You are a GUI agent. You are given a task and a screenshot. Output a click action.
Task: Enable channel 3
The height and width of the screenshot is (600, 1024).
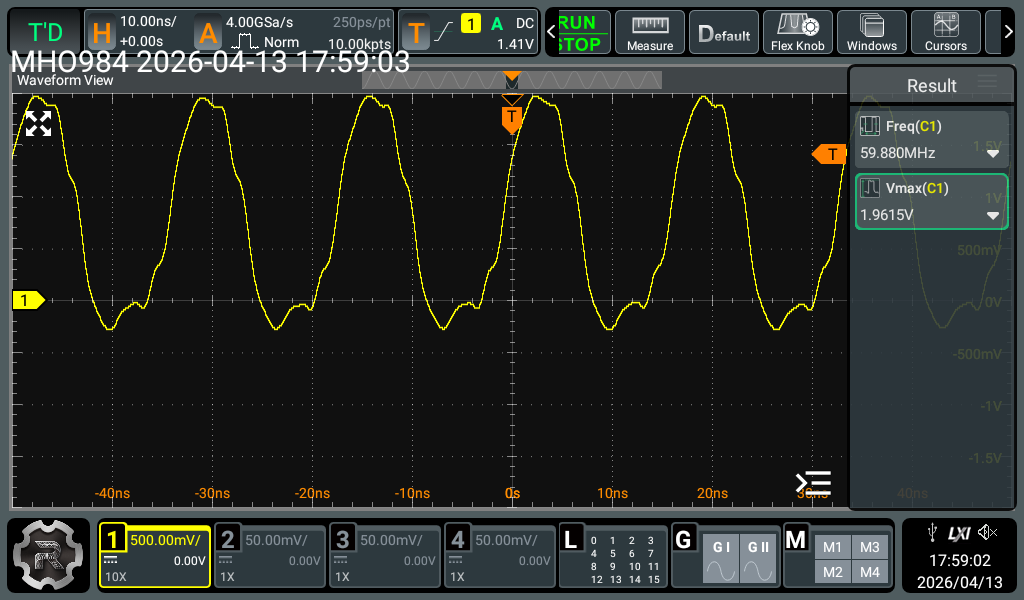pyautogui.click(x=386, y=556)
